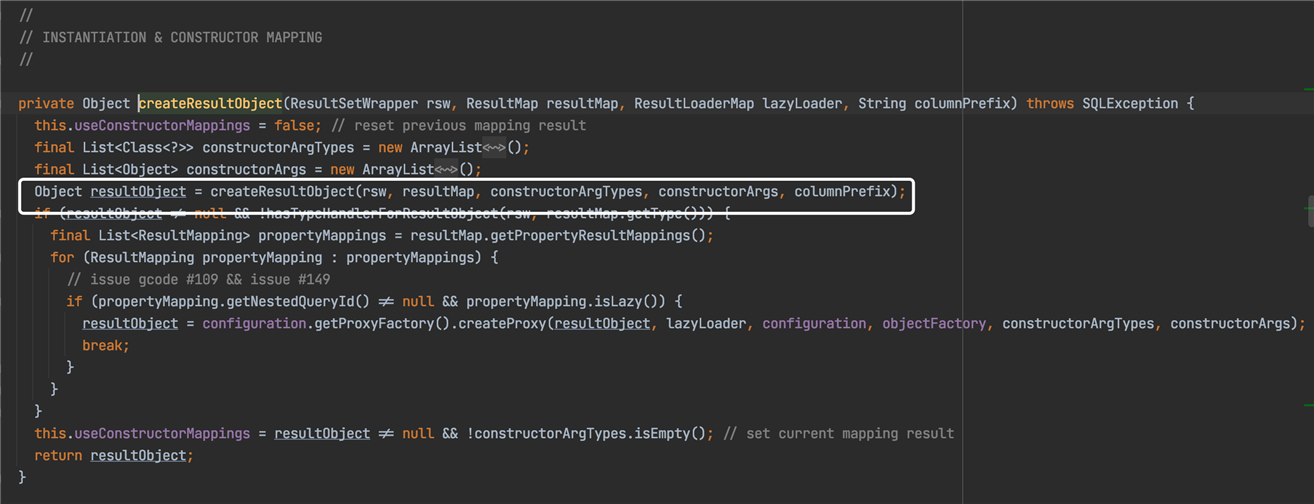Image resolution: width=1314 pixels, height=504 pixels.
Task: Click resultObject in 'Object resultObject =' declaration
Action: (138, 191)
